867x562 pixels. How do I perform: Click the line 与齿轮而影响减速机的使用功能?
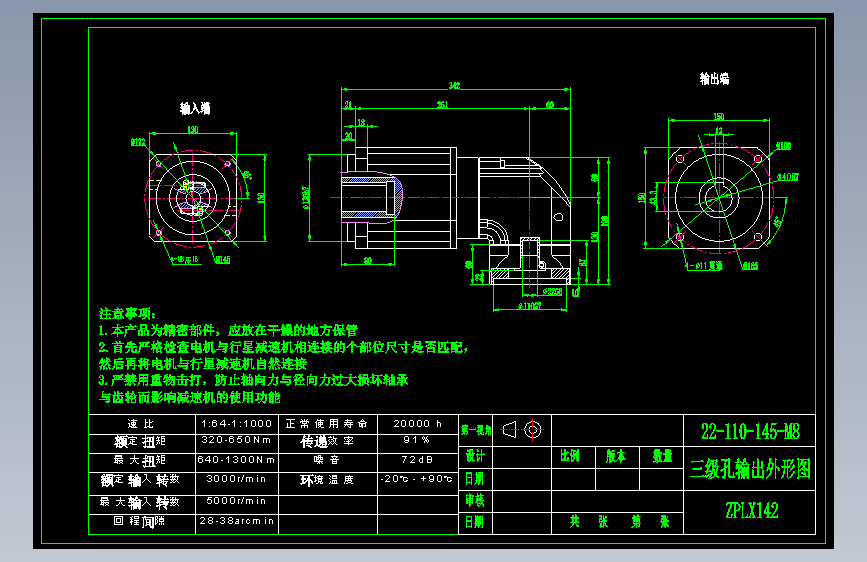pos(190,397)
